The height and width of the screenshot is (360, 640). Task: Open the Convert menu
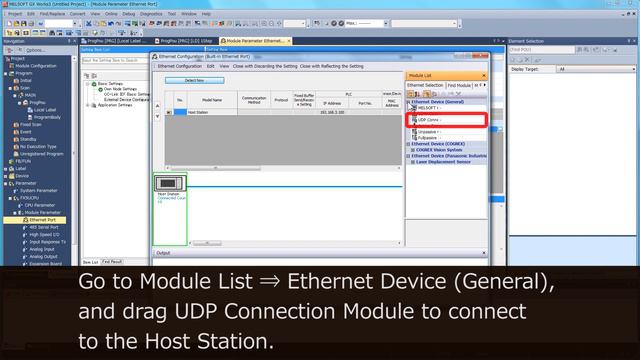[78, 14]
